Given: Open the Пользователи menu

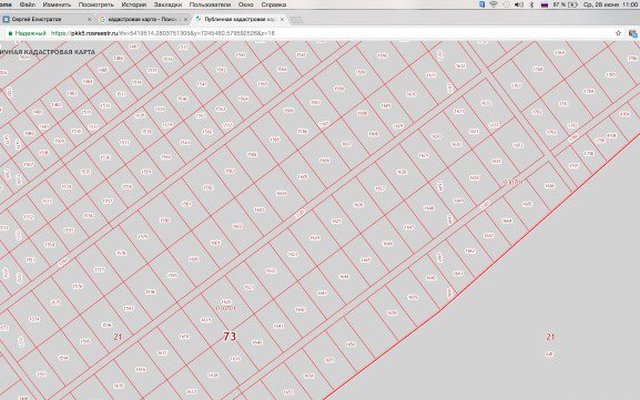Looking at the screenshot, I should point(210,5).
